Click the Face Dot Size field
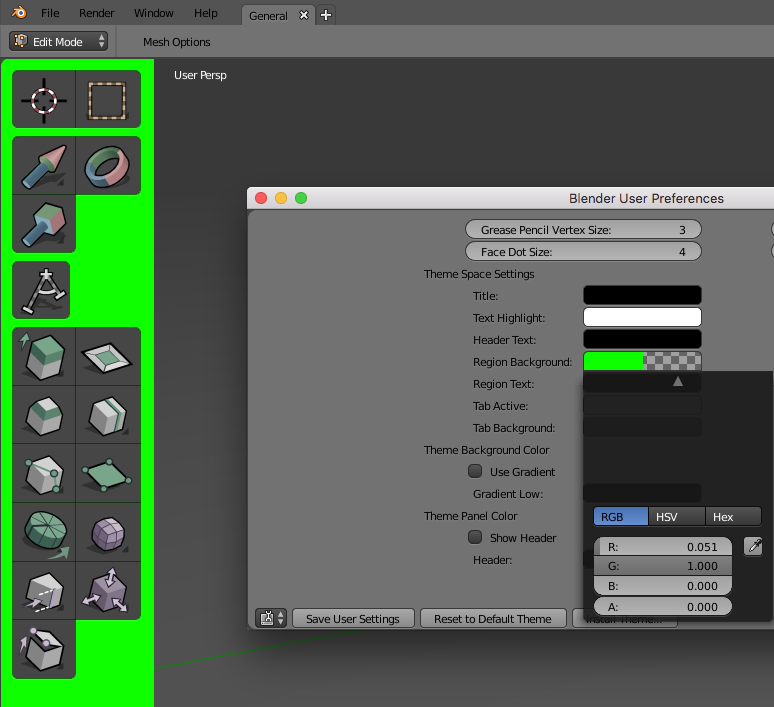Viewport: 774px width, 707px height. click(x=583, y=252)
